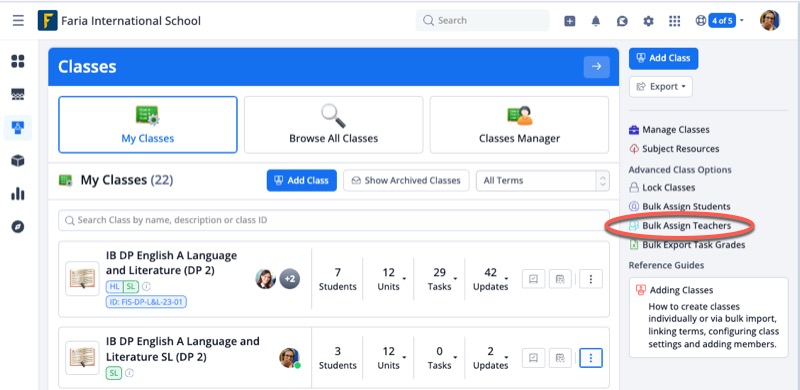Click info icon next to the lone SL tag
This screenshot has height=390, width=800.
(130, 373)
